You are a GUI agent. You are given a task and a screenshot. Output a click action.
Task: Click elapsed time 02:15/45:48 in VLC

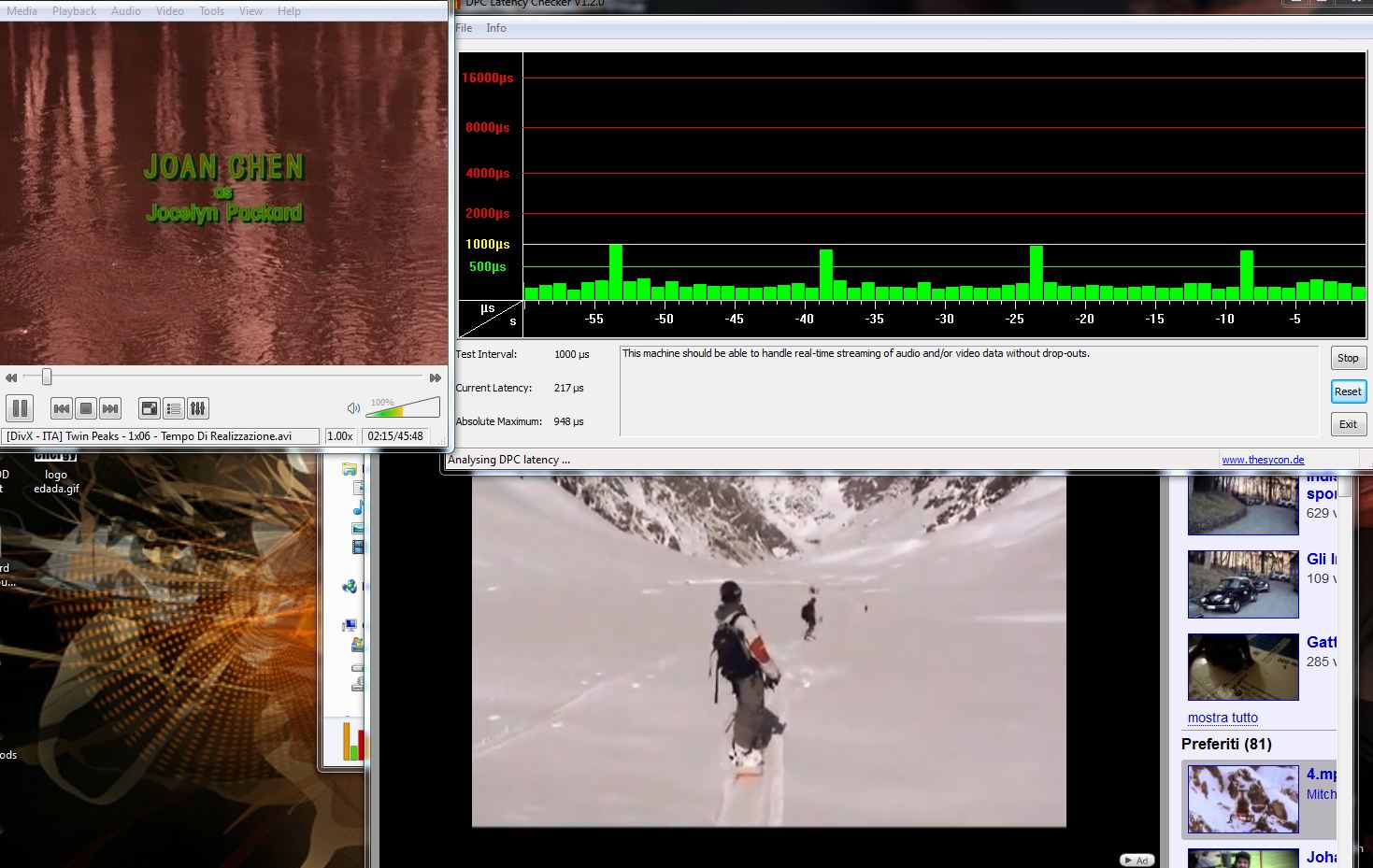(x=395, y=436)
